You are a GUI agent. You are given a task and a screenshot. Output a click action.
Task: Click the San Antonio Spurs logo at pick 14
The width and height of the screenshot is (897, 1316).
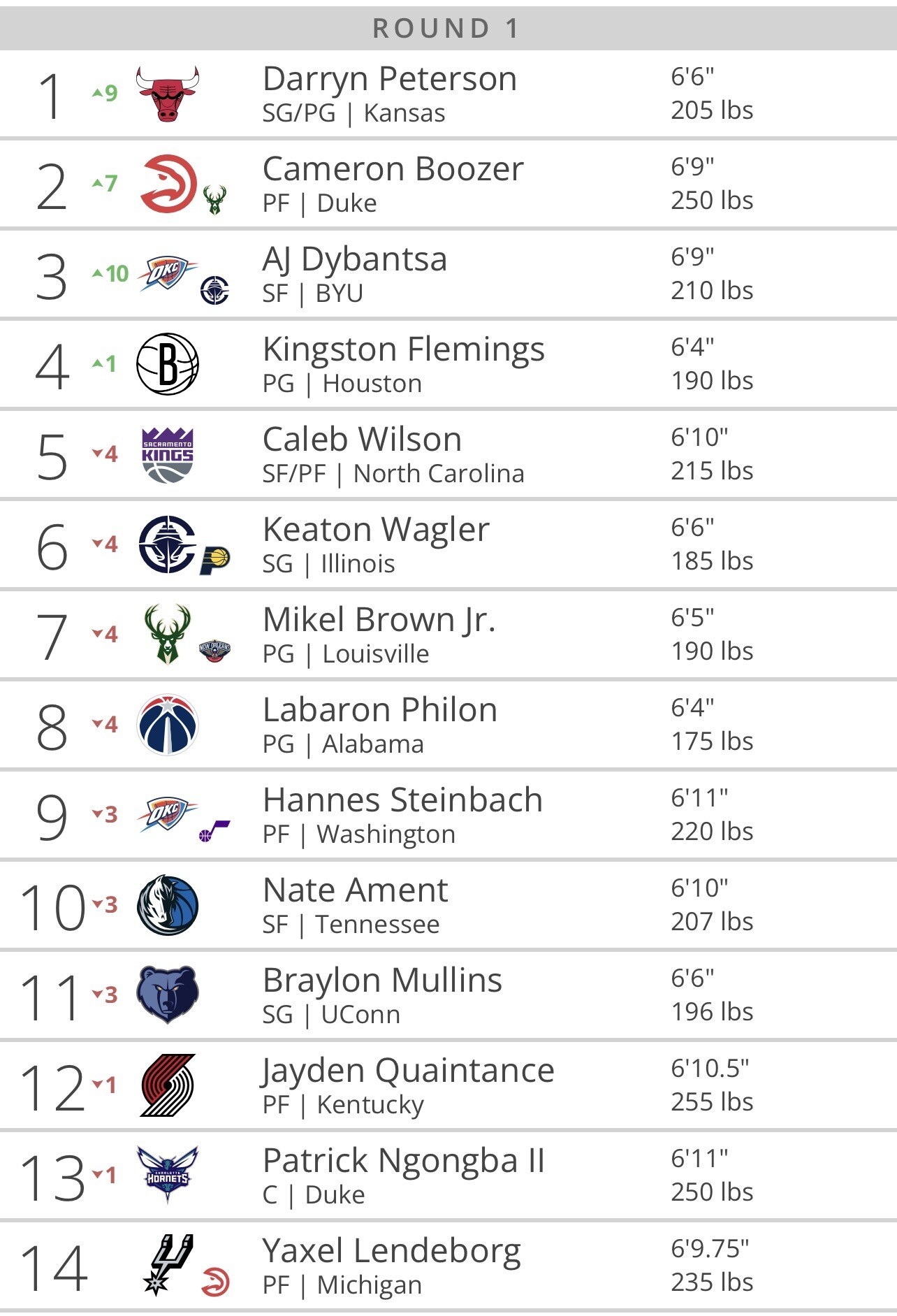[168, 1264]
